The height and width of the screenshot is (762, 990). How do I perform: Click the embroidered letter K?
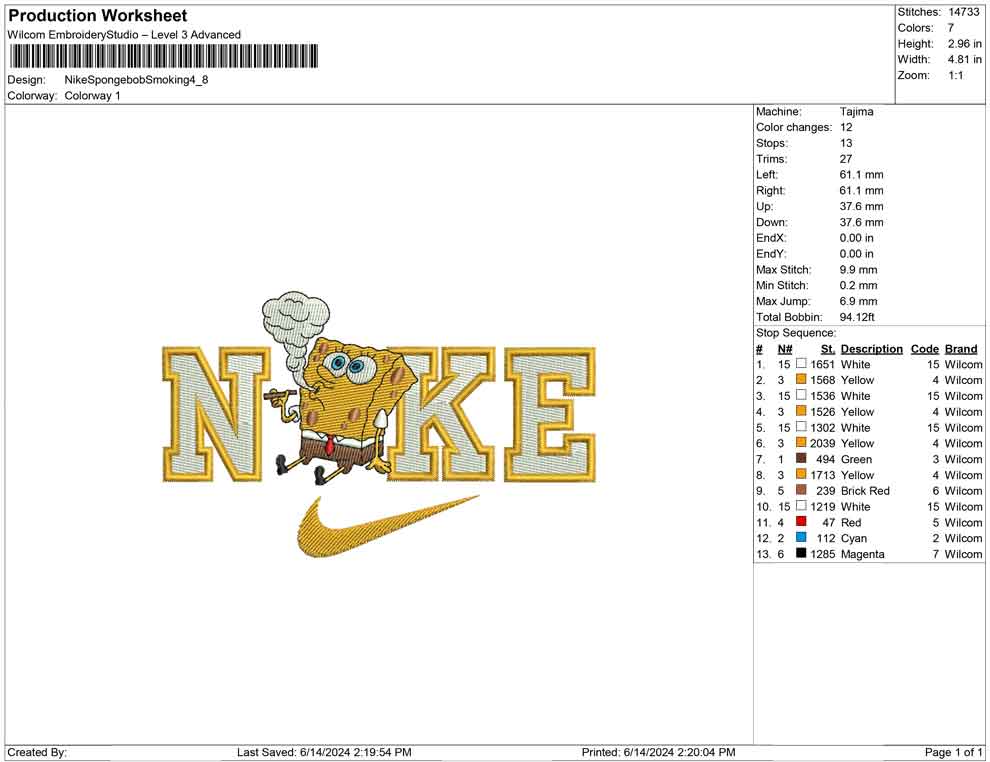(x=442, y=414)
